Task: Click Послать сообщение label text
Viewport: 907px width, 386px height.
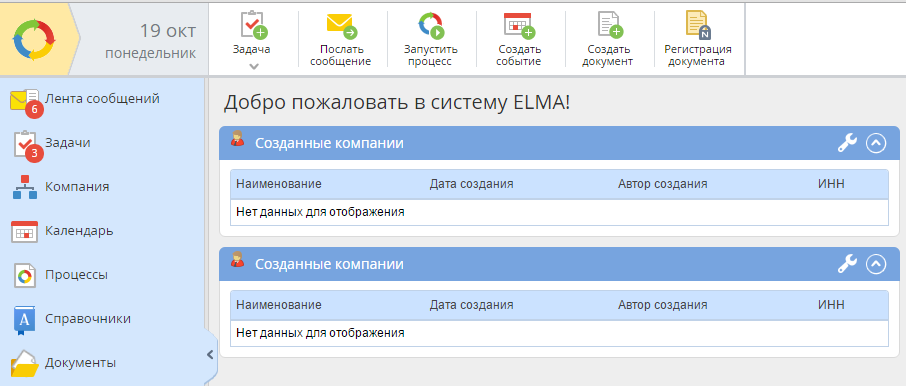Action: click(341, 56)
